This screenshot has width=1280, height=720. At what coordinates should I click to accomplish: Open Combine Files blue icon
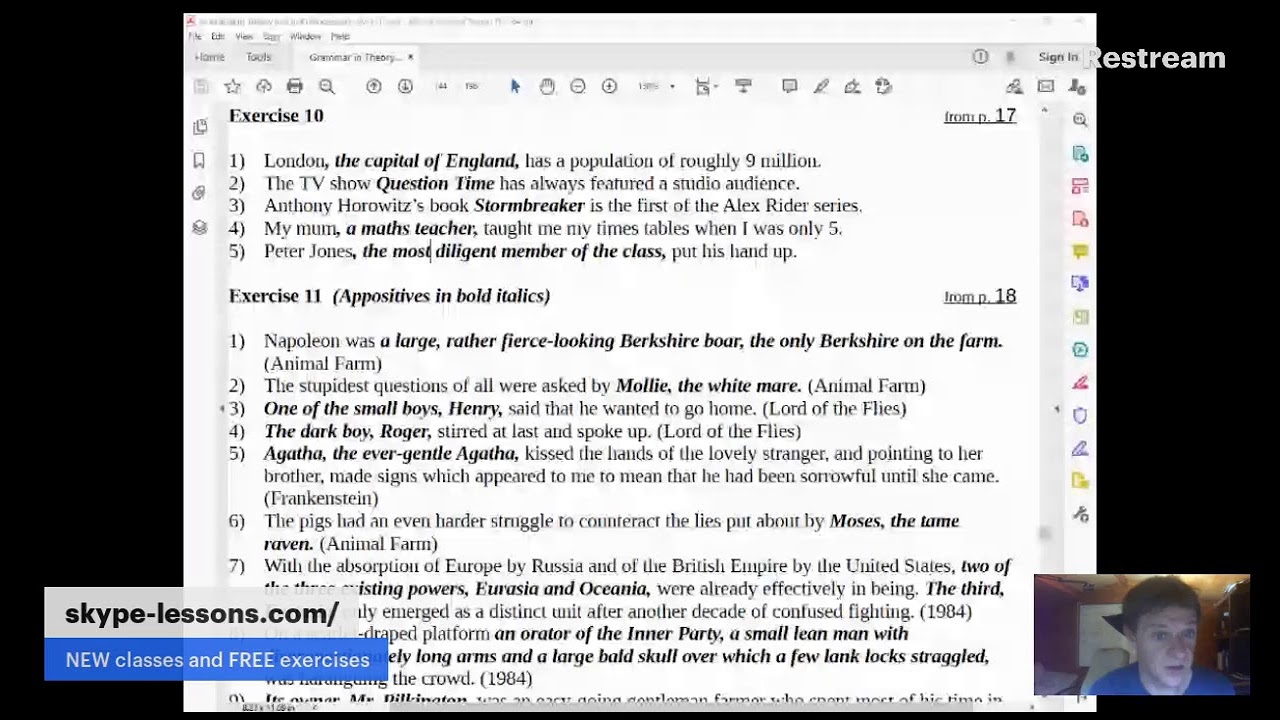click(x=1080, y=284)
